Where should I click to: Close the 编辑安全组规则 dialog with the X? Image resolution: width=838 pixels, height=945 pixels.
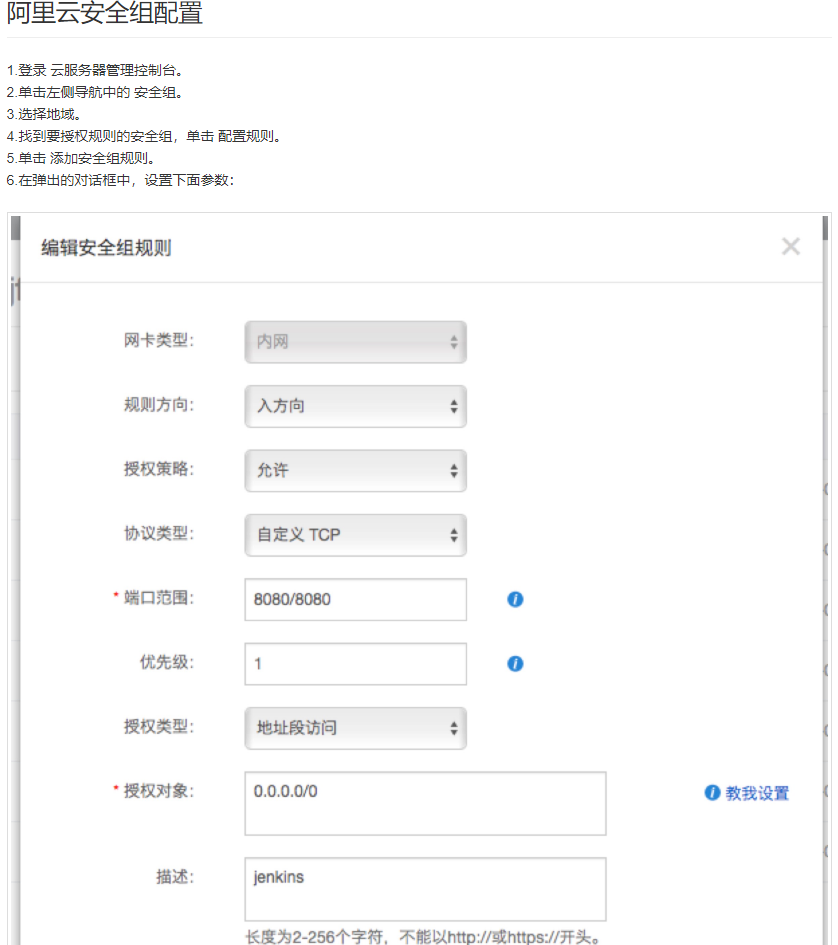coord(791,246)
